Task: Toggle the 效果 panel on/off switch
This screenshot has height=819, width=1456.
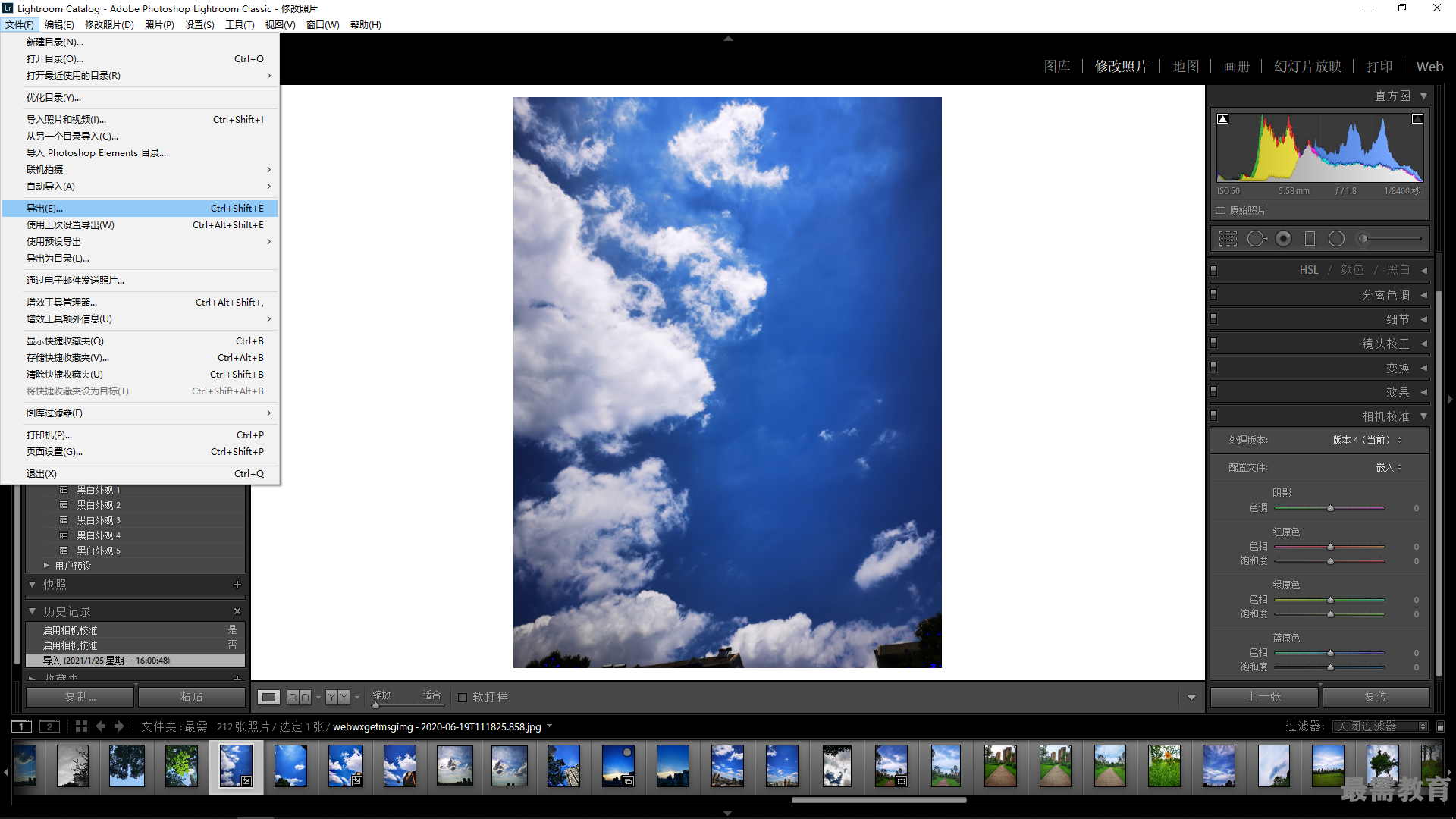Action: [x=1214, y=392]
